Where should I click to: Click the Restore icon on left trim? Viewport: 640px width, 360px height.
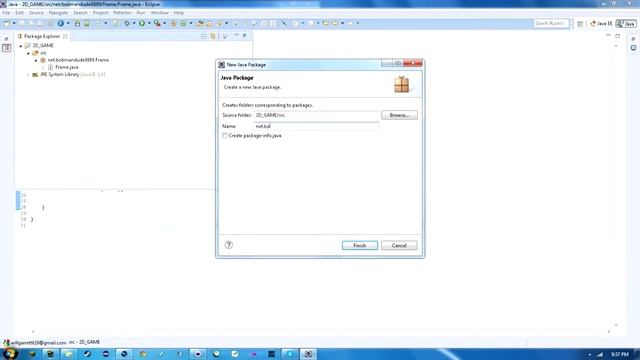(6, 39)
